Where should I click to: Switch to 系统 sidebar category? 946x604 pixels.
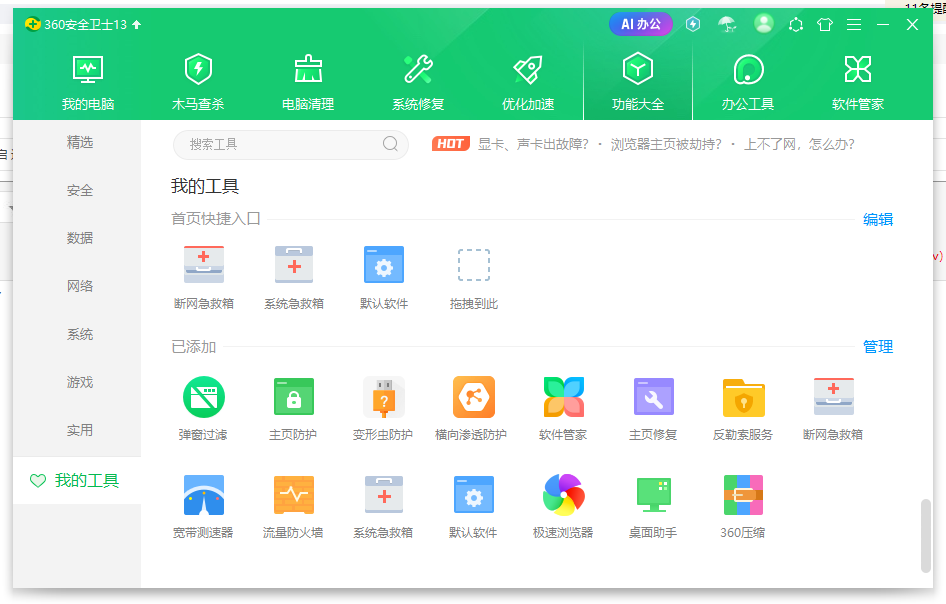tap(80, 334)
